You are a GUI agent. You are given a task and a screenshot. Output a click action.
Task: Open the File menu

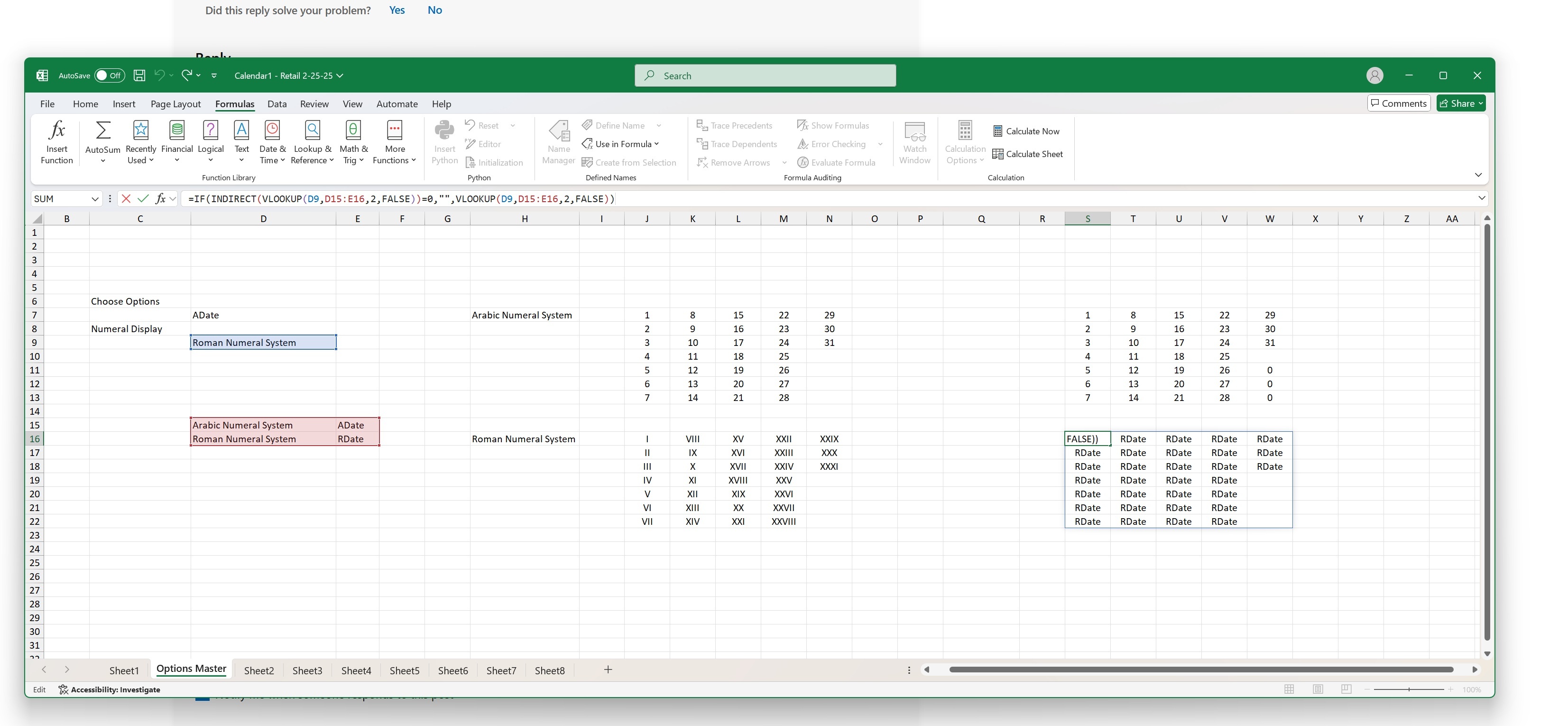tap(47, 103)
